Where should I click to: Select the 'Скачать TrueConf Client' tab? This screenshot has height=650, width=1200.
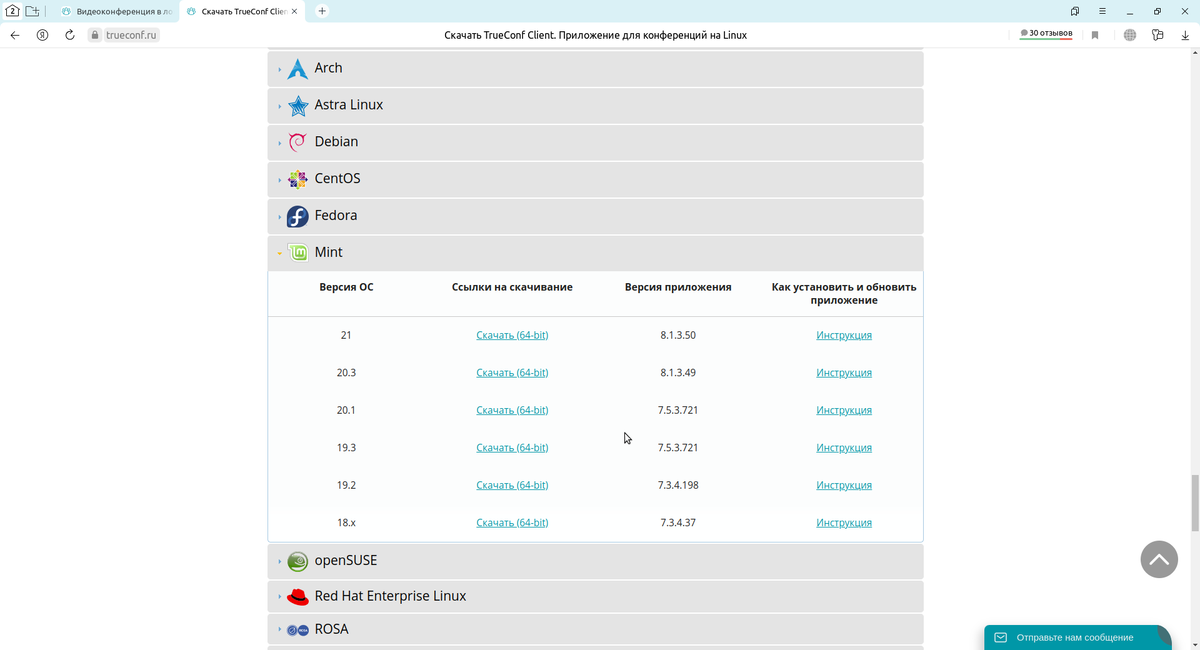240,11
